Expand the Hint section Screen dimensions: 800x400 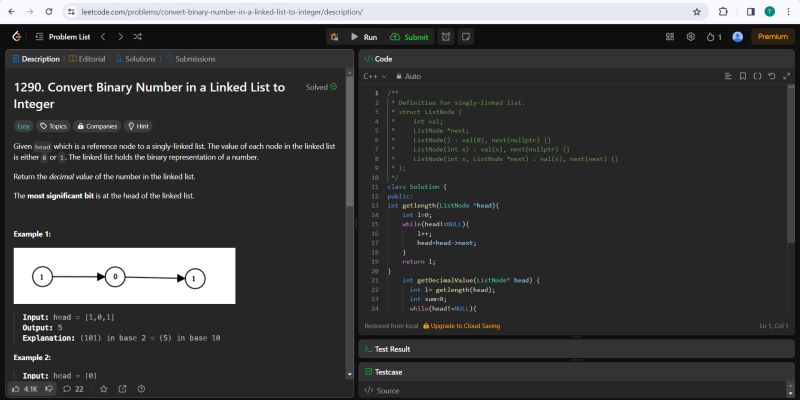coord(138,126)
